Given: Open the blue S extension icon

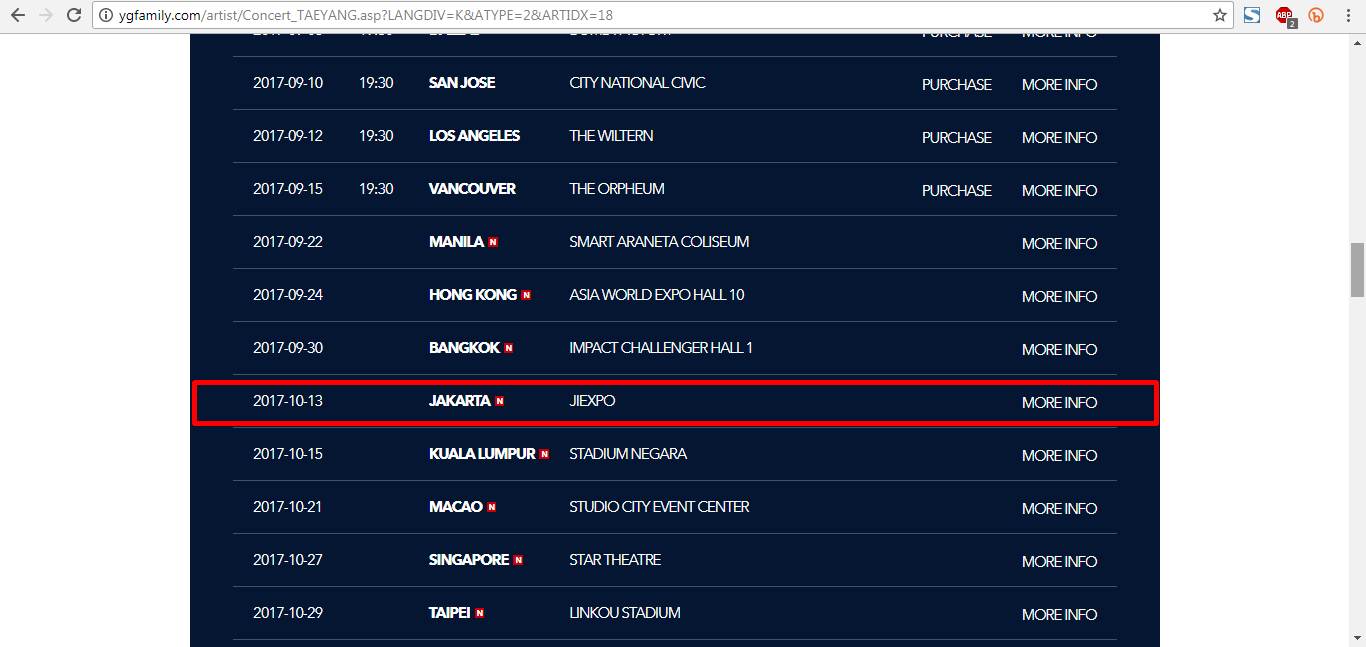Looking at the screenshot, I should (1252, 15).
